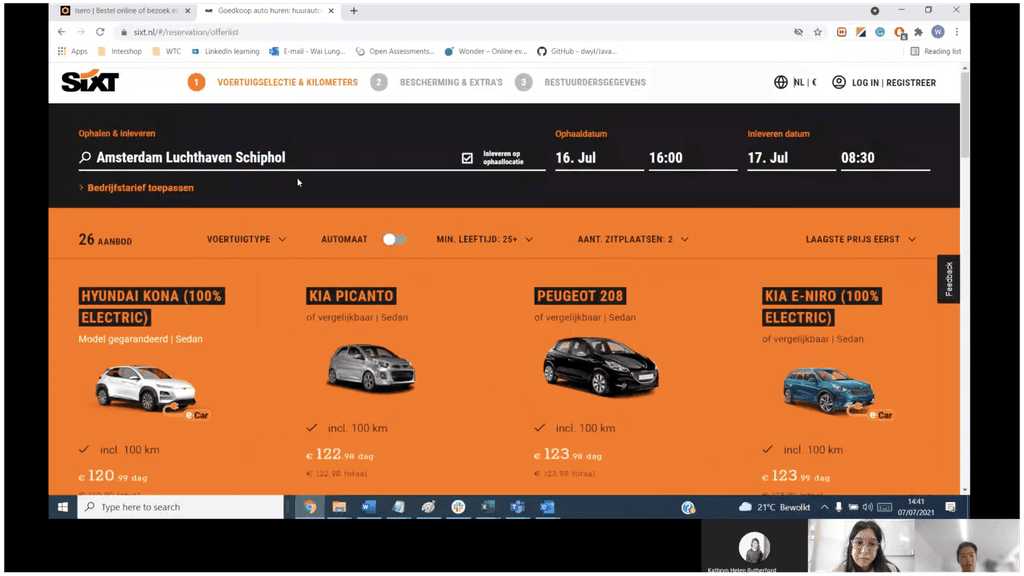Screen dimensions: 1024x576
Task: Open Microsoft Teams from the taskbar
Action: [x=517, y=507]
